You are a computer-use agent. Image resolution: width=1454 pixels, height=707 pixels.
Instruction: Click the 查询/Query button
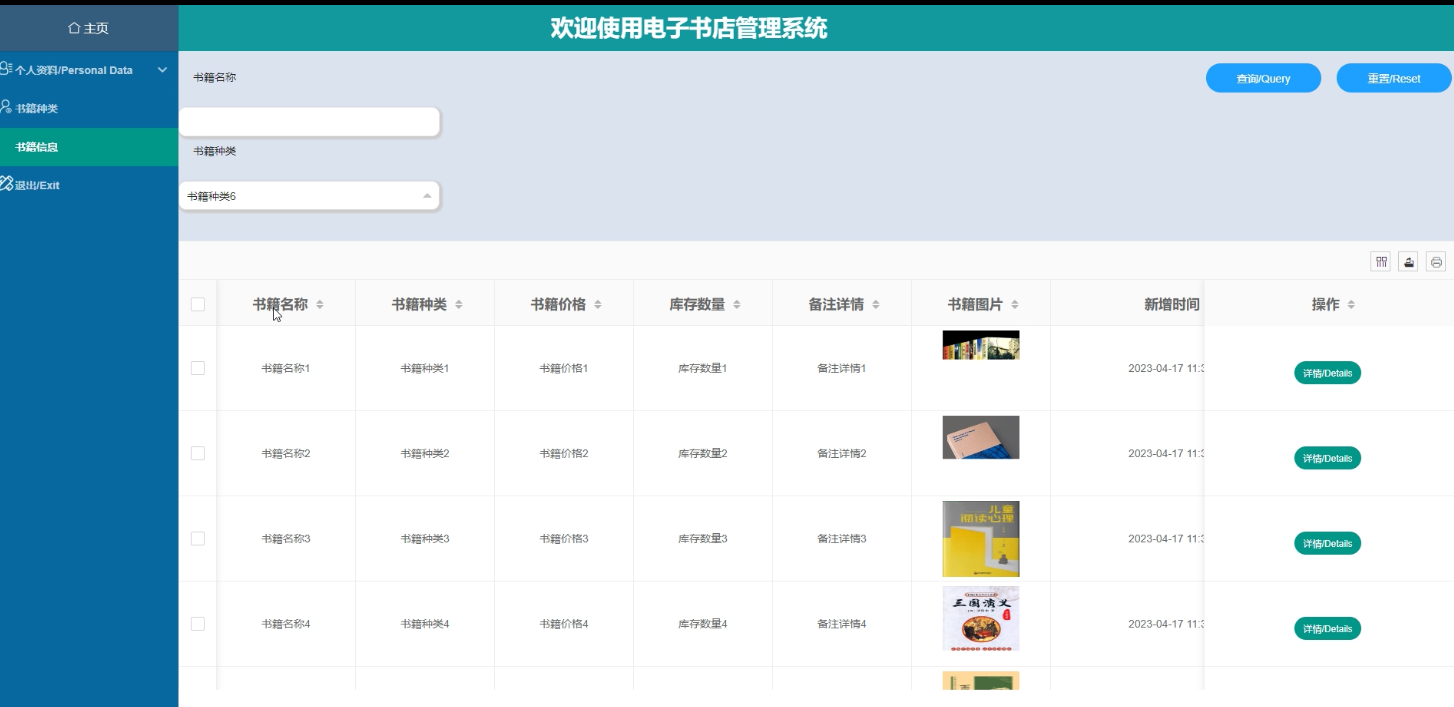point(1263,77)
